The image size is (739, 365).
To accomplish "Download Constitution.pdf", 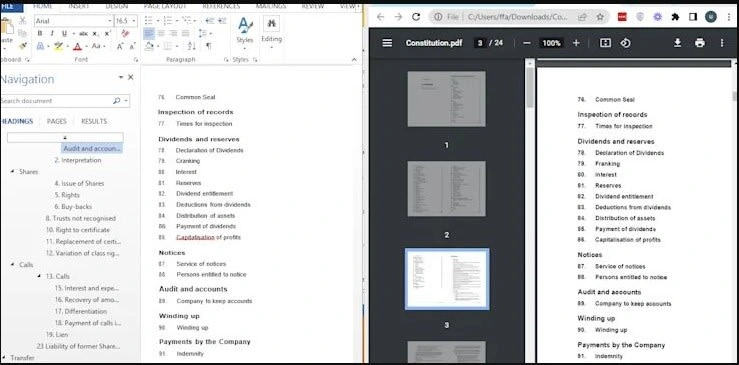I will (677, 43).
